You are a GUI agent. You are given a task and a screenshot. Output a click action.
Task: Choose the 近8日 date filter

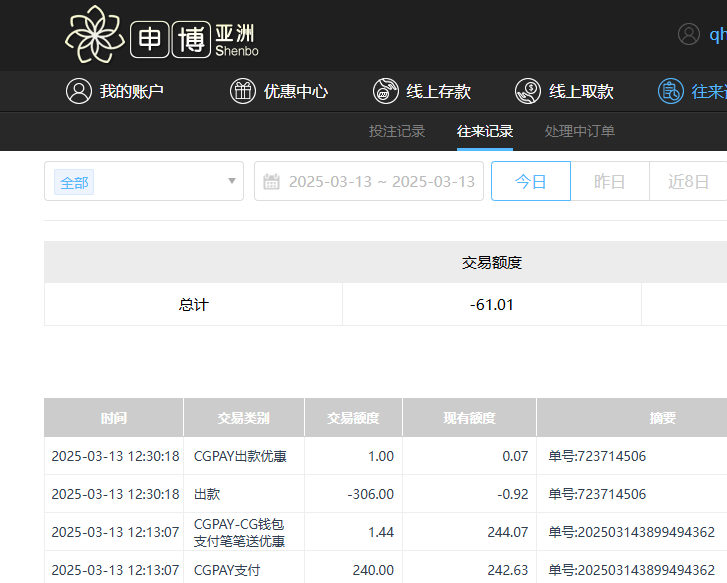coord(688,181)
